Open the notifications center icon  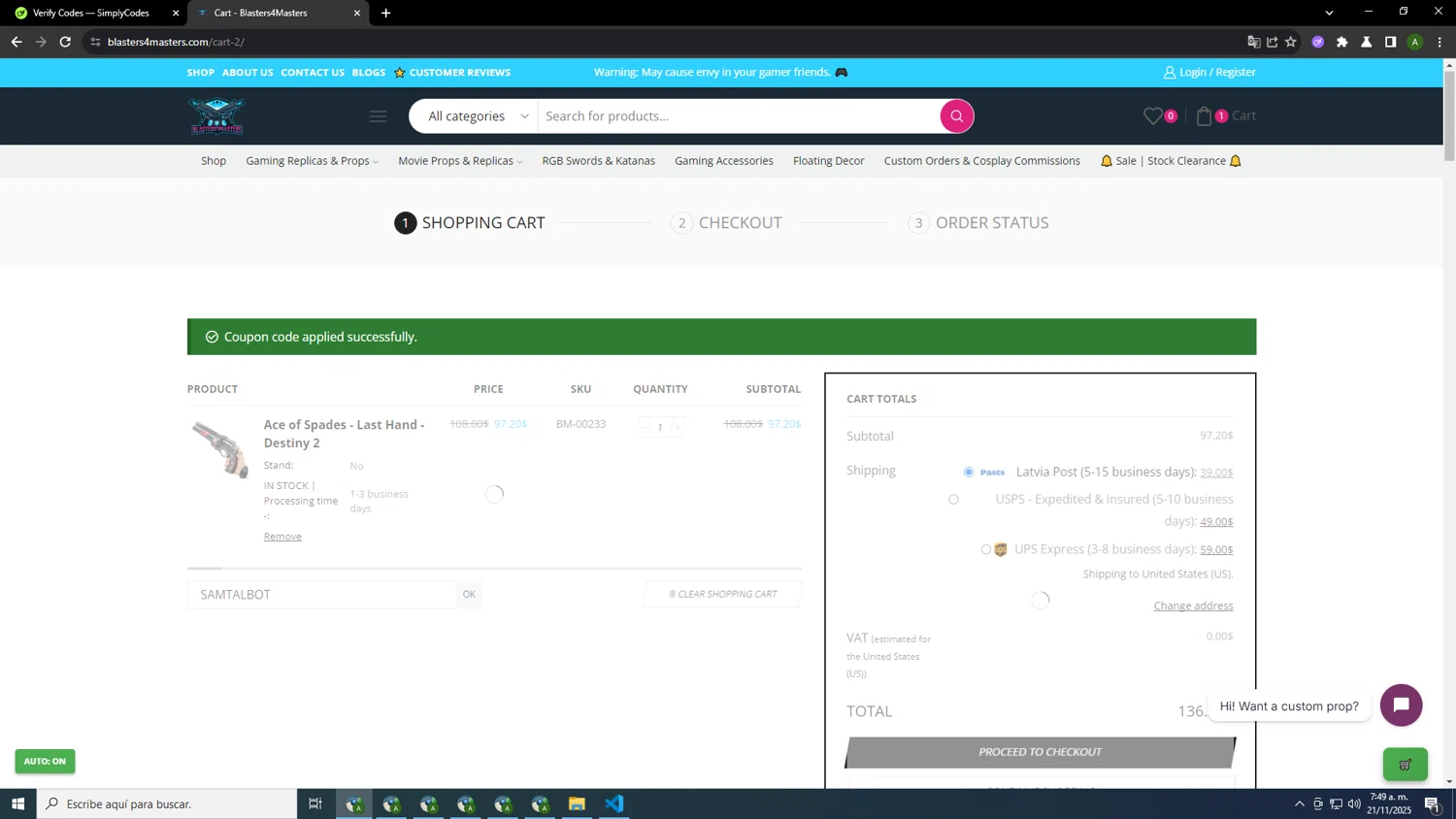[x=1432, y=803]
